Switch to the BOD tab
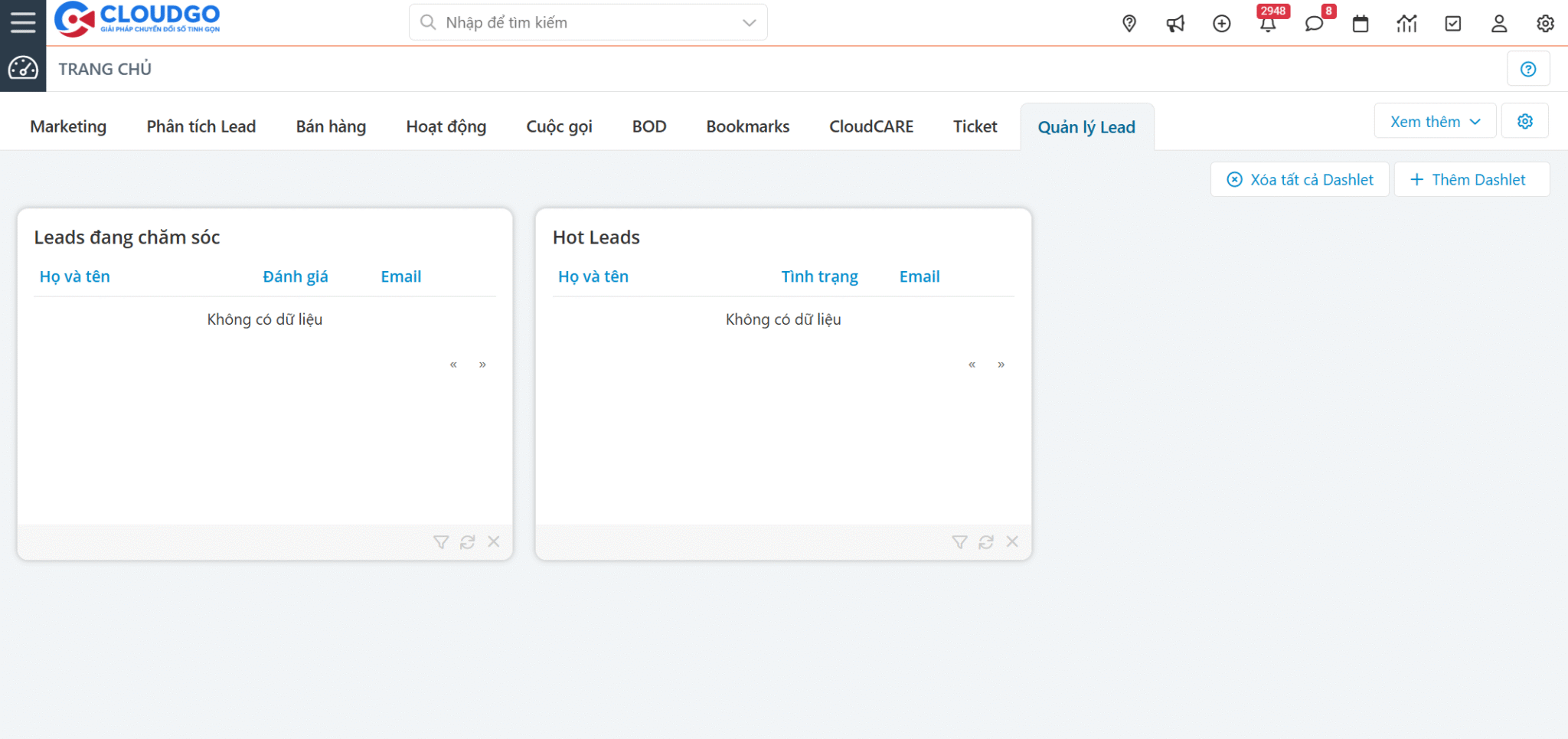 649,126
